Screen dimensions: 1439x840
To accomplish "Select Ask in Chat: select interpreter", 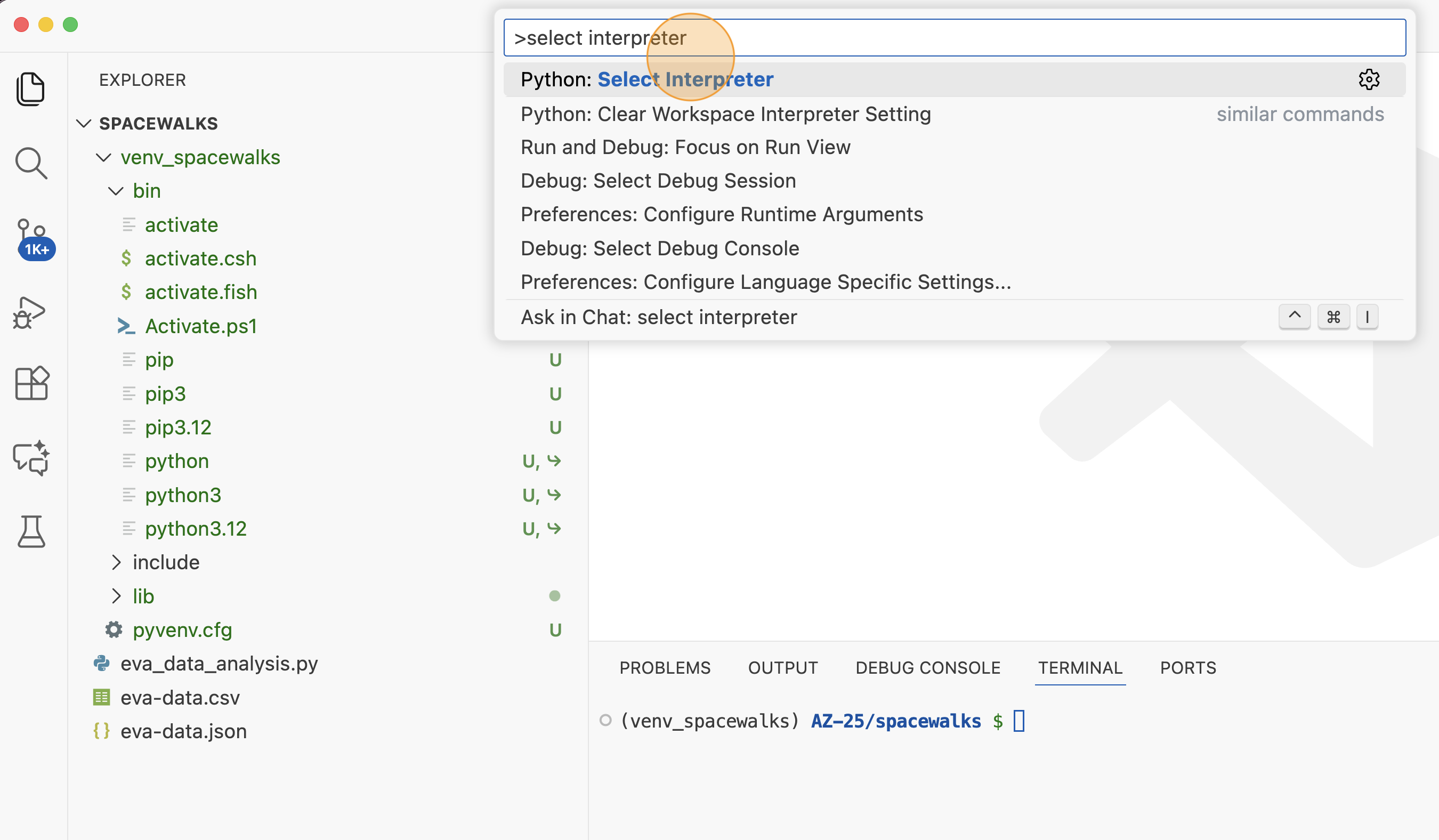I will pyautogui.click(x=659, y=317).
